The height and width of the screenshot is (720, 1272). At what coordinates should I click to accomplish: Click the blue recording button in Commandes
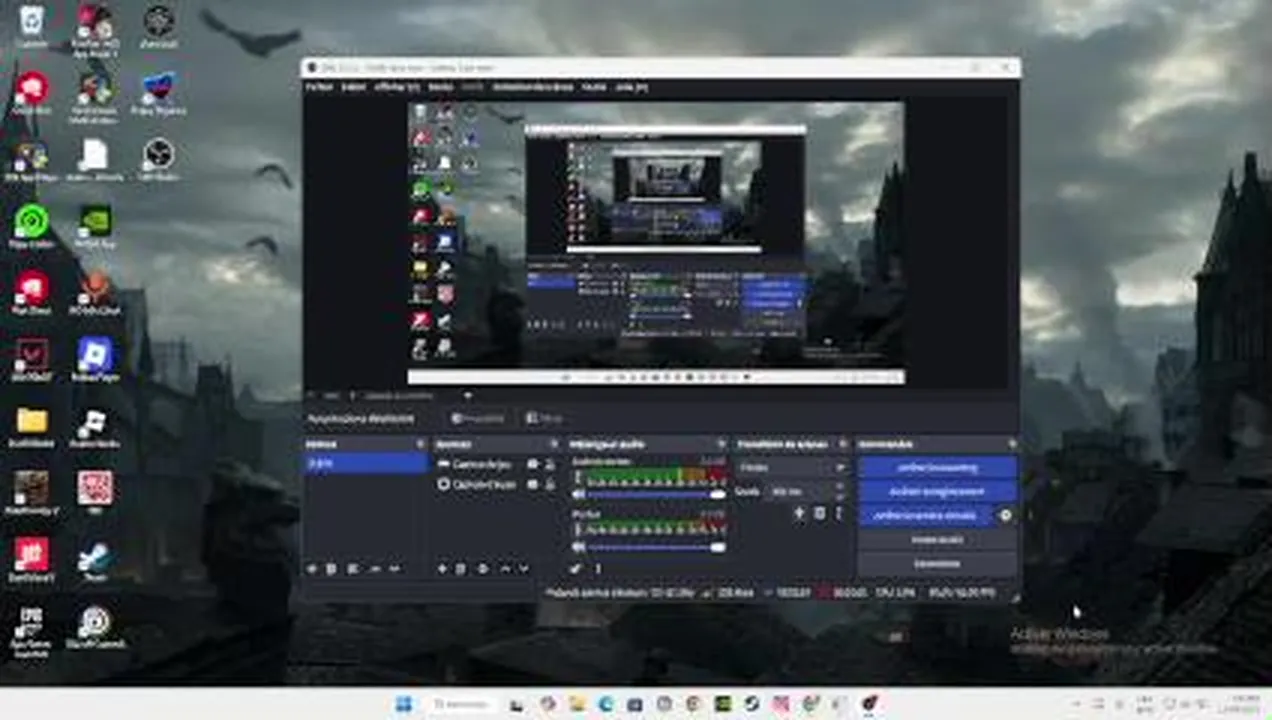coord(937,491)
